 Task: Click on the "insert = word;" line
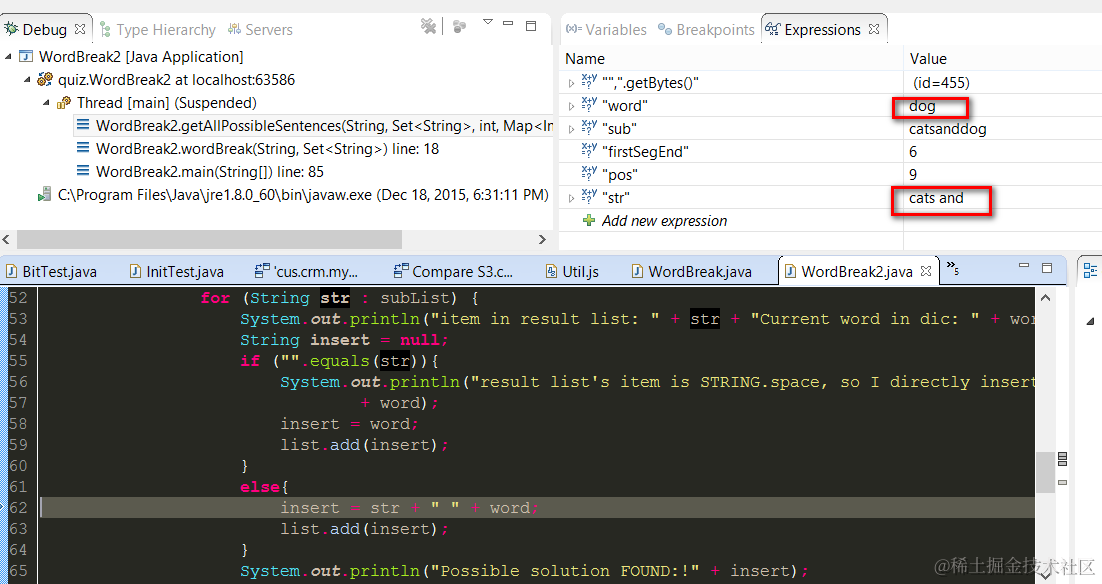pos(349,424)
